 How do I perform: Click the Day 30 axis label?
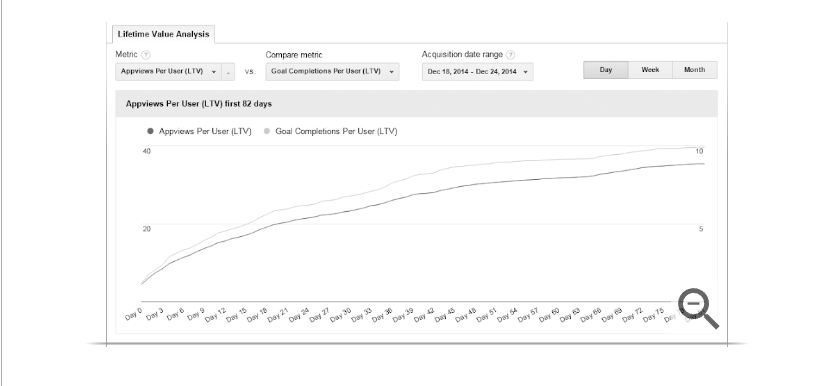[x=340, y=315]
